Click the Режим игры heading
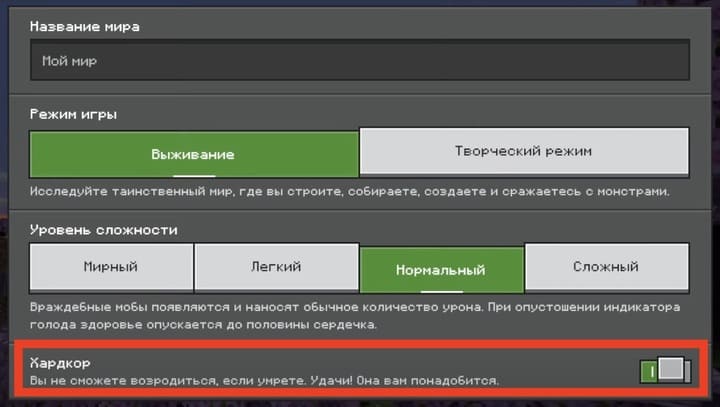The image size is (720, 407). click(x=73, y=114)
